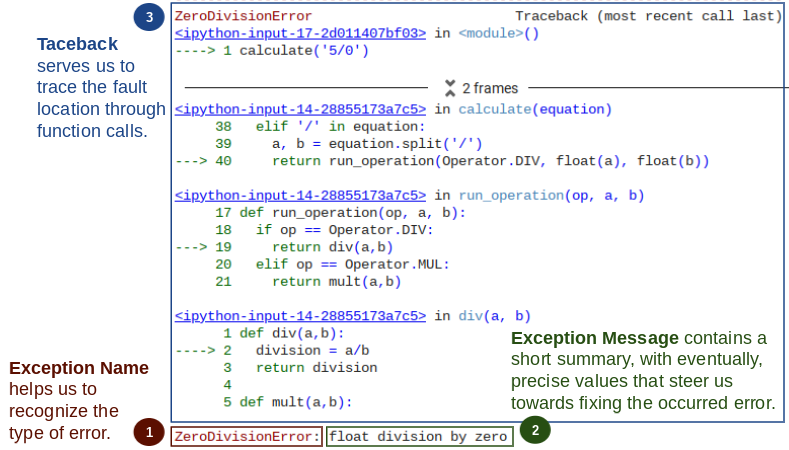Screen dimensions: 789x450
Task: Click line 20 elif op == Operator.MUL
Action: tap(332, 264)
